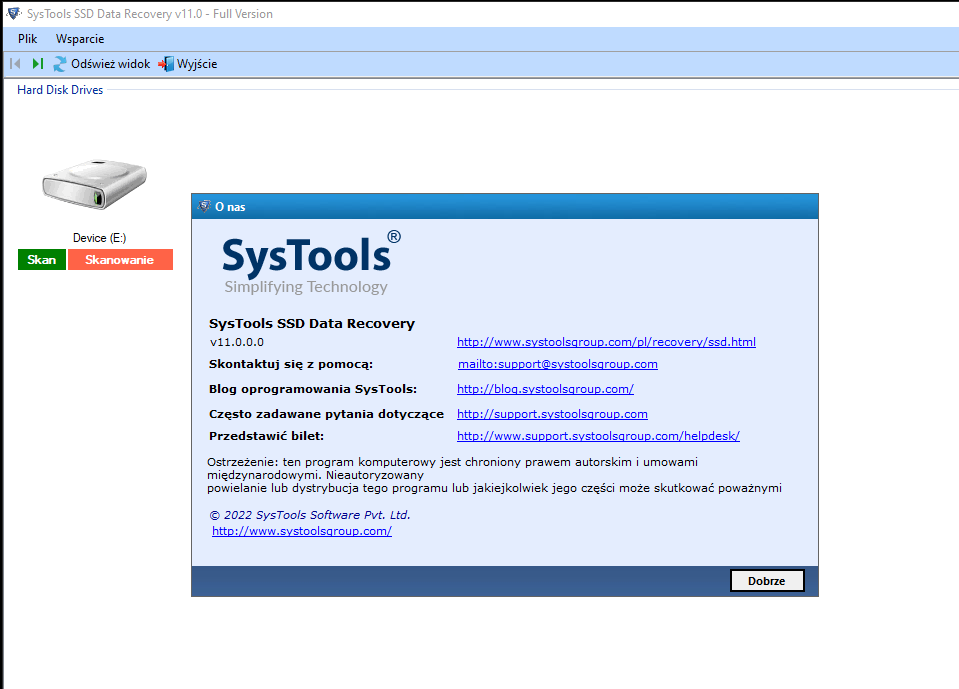Click the green next navigation arrow icon
The width and height of the screenshot is (959, 689).
tap(38, 64)
